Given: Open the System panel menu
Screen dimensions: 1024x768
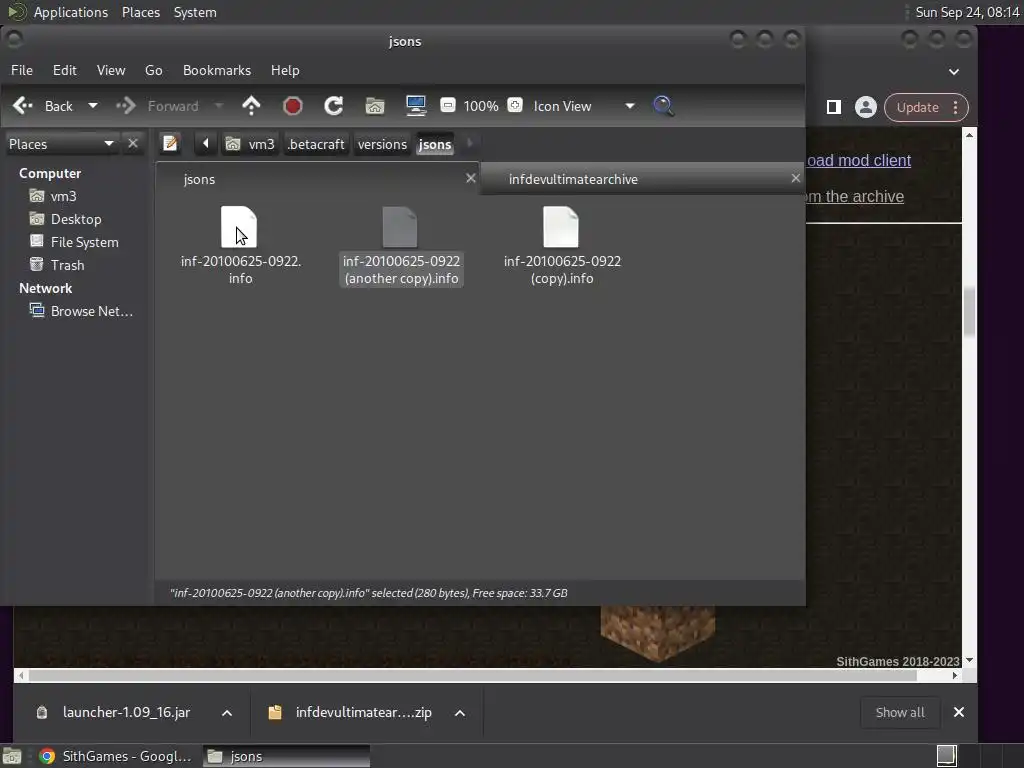Looking at the screenshot, I should (195, 12).
